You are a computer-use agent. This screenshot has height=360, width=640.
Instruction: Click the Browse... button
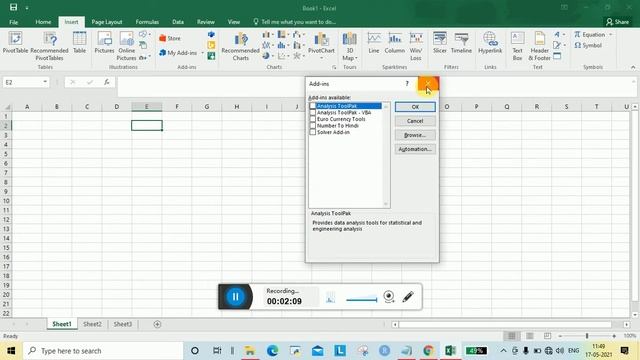click(415, 135)
